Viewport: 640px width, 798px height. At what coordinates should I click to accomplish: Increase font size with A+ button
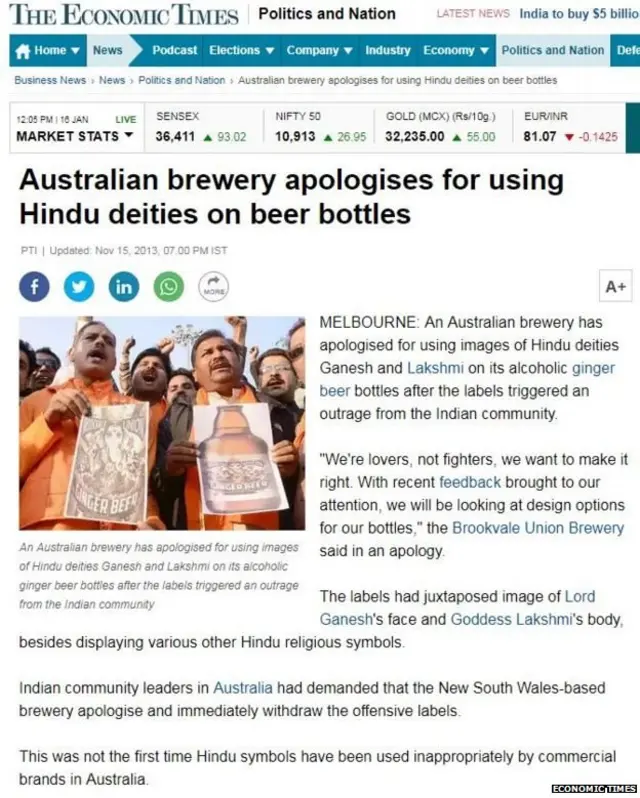(615, 287)
